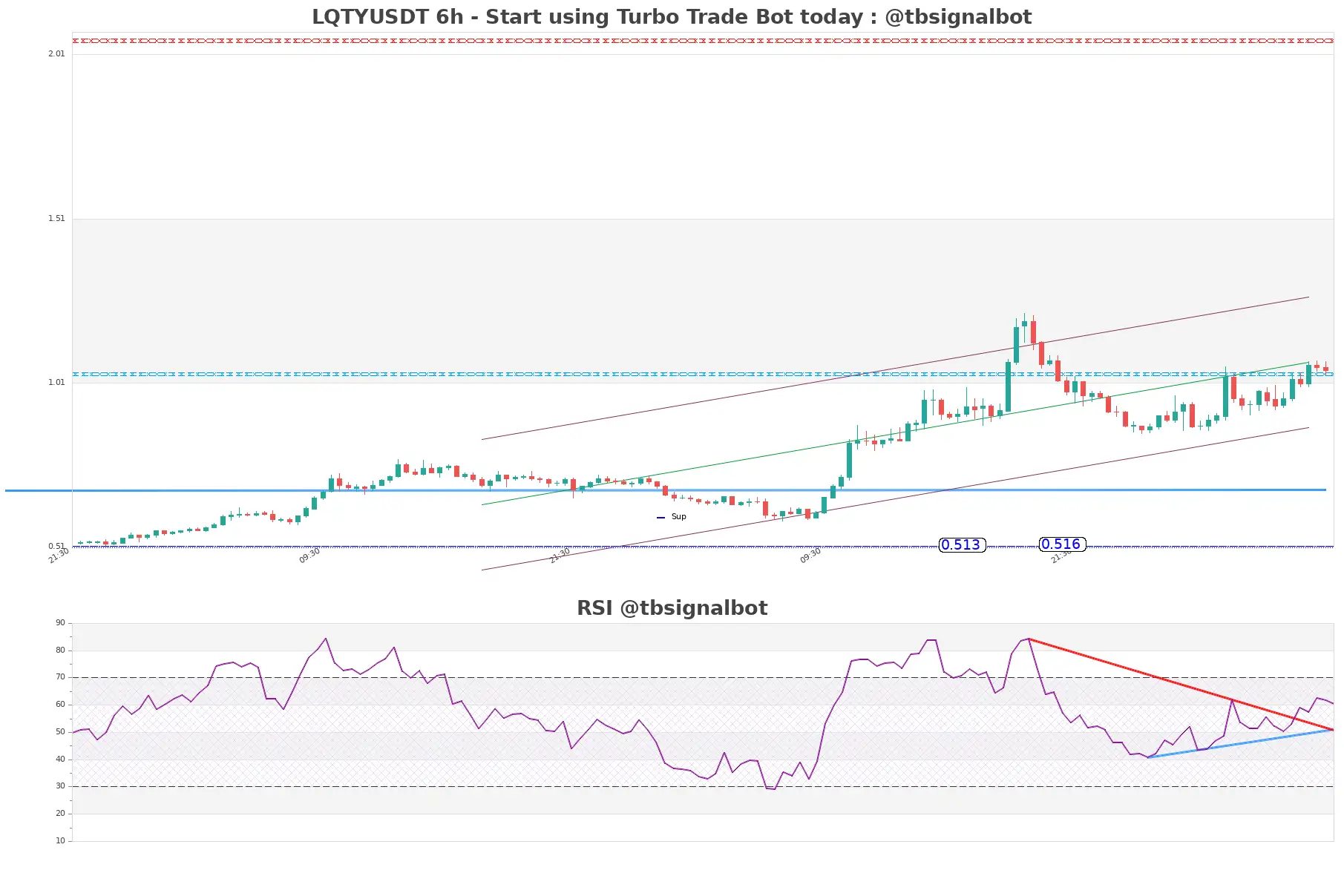Select the 2.01 price axis label
The image size is (1344, 896).
point(56,53)
